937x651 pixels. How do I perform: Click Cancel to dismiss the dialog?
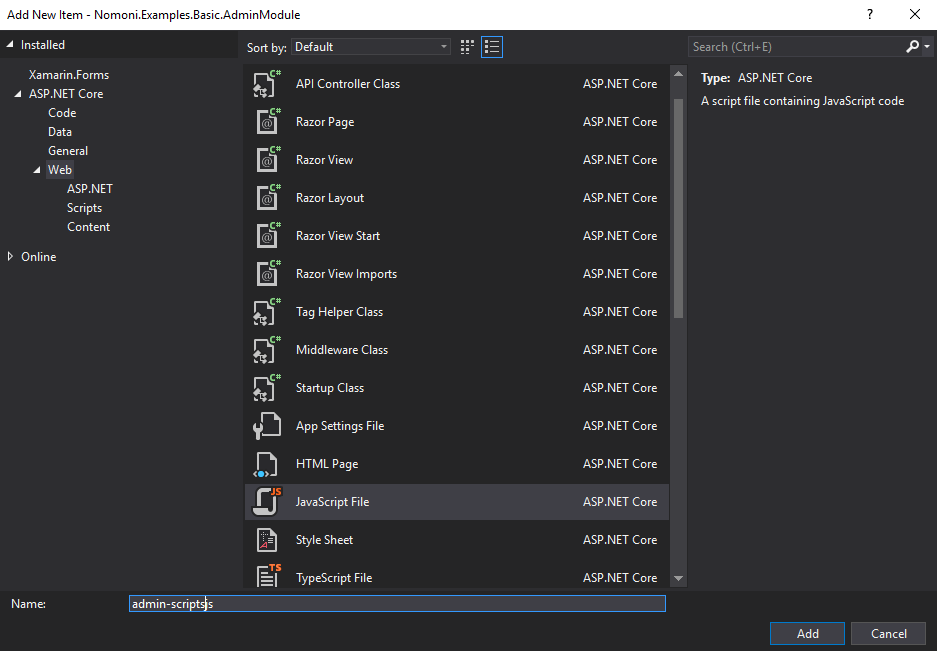pyautogui.click(x=888, y=633)
